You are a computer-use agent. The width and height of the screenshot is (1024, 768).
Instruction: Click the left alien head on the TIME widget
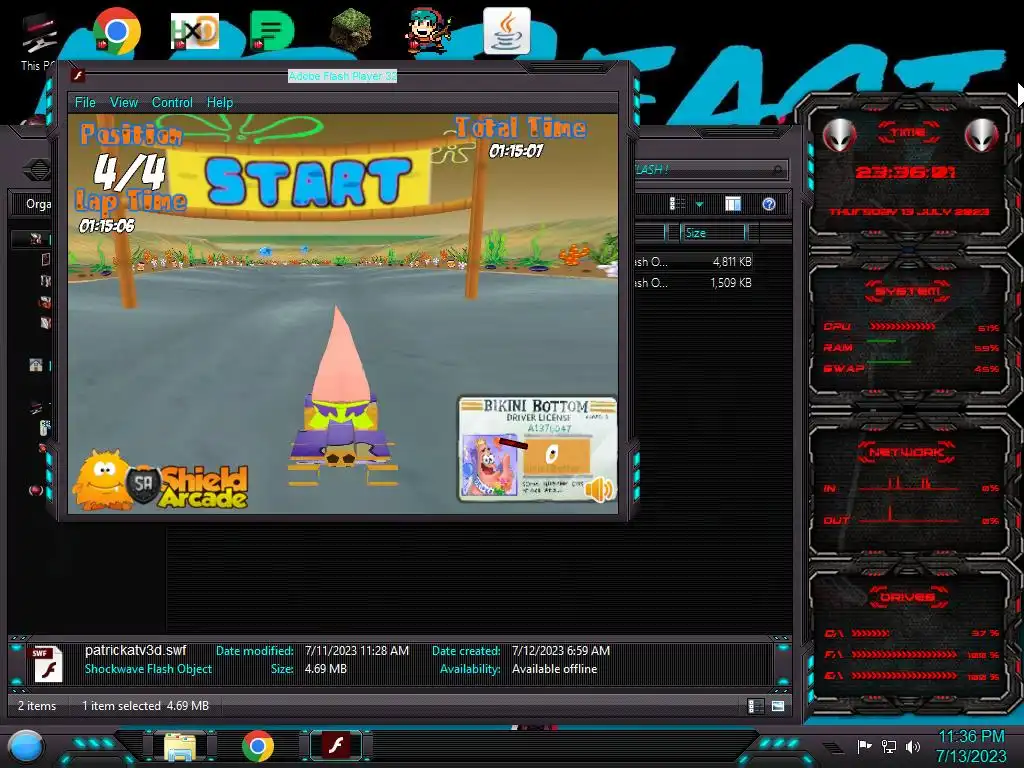coord(839,135)
